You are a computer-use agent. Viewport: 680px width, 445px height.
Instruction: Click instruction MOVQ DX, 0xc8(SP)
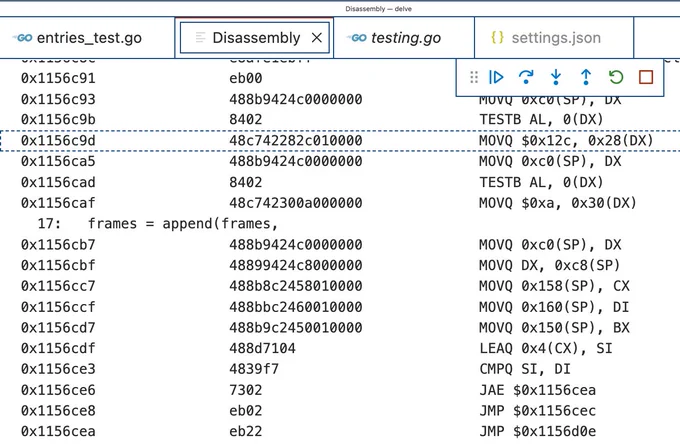tap(549, 265)
